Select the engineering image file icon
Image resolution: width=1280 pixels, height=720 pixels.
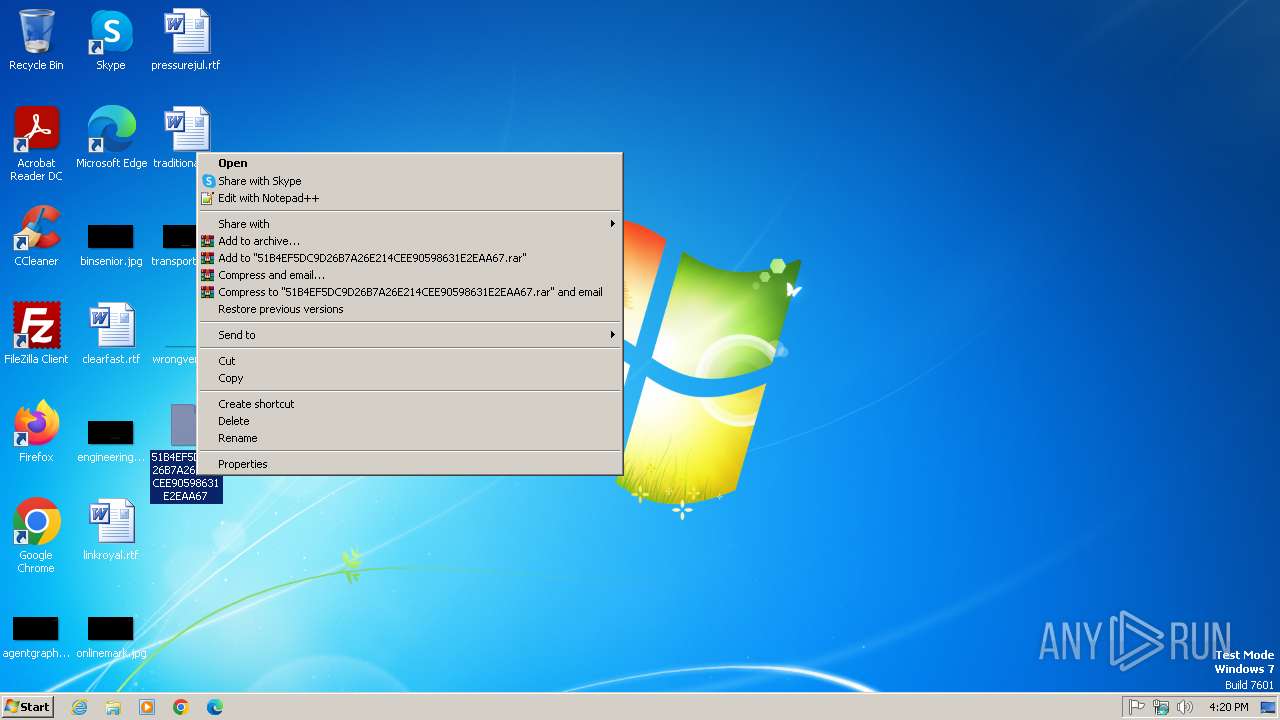tap(111, 441)
